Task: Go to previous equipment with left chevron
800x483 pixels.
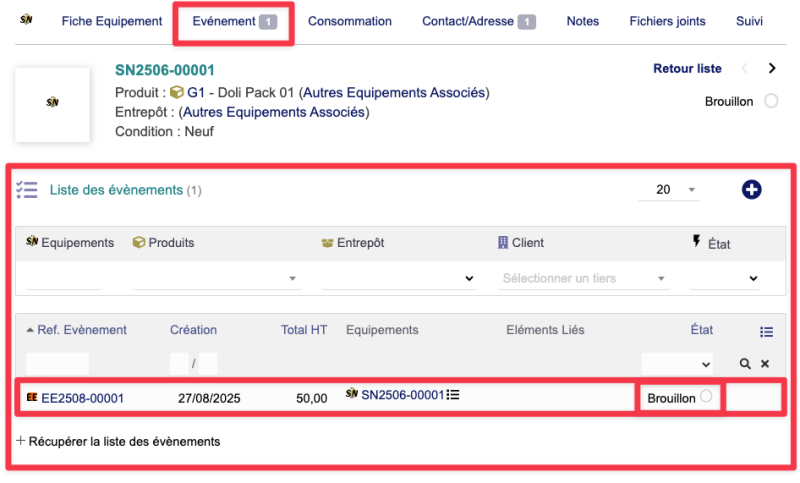Action: coord(743,69)
